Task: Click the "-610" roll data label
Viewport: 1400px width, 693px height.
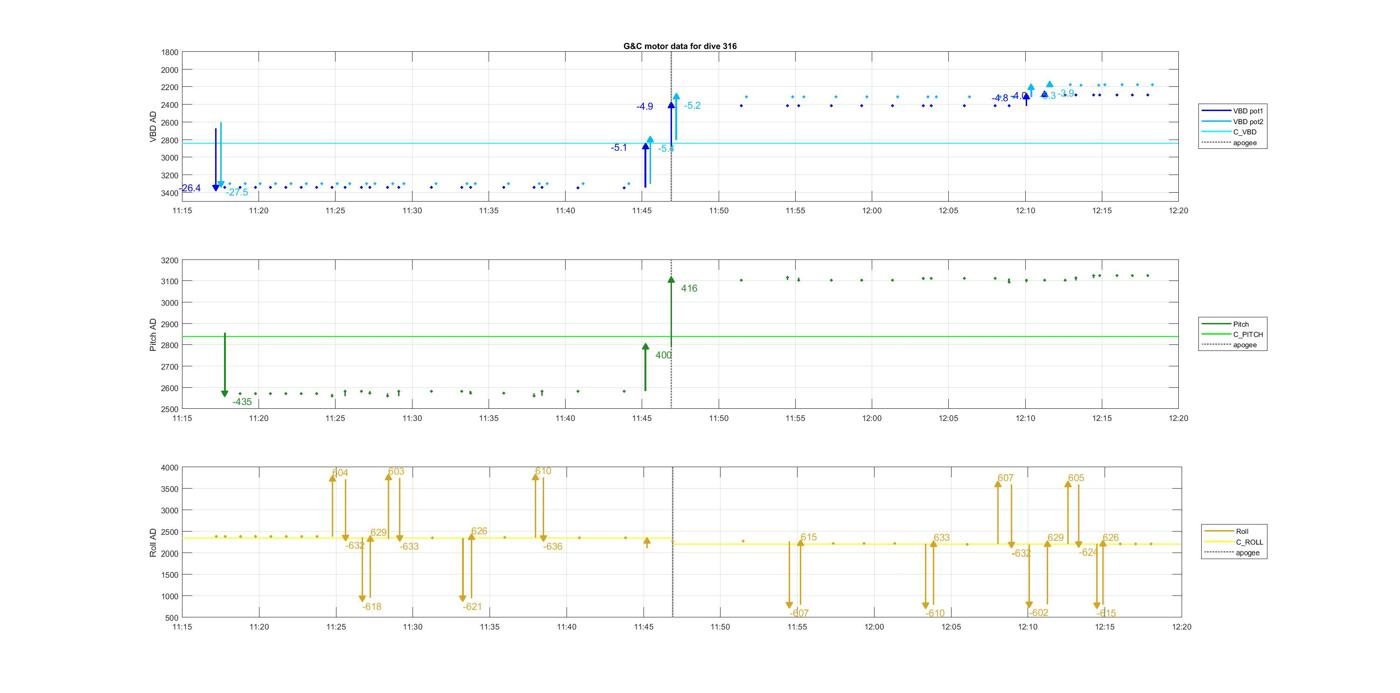Action: click(935, 614)
